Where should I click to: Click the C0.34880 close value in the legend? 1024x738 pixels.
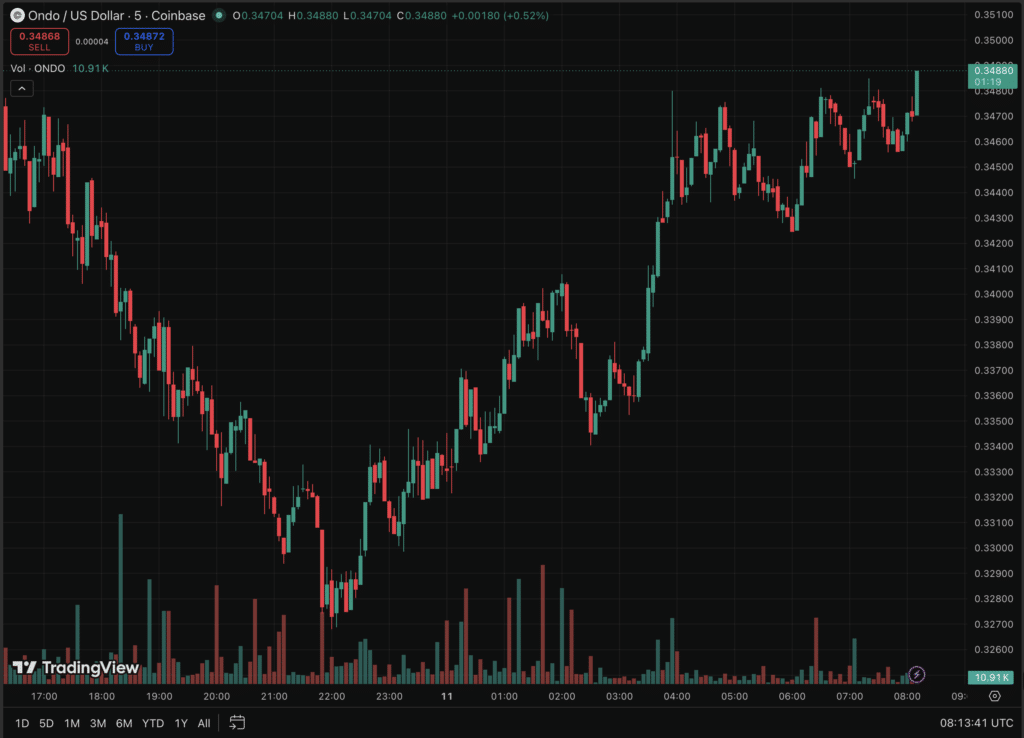pyautogui.click(x=422, y=16)
